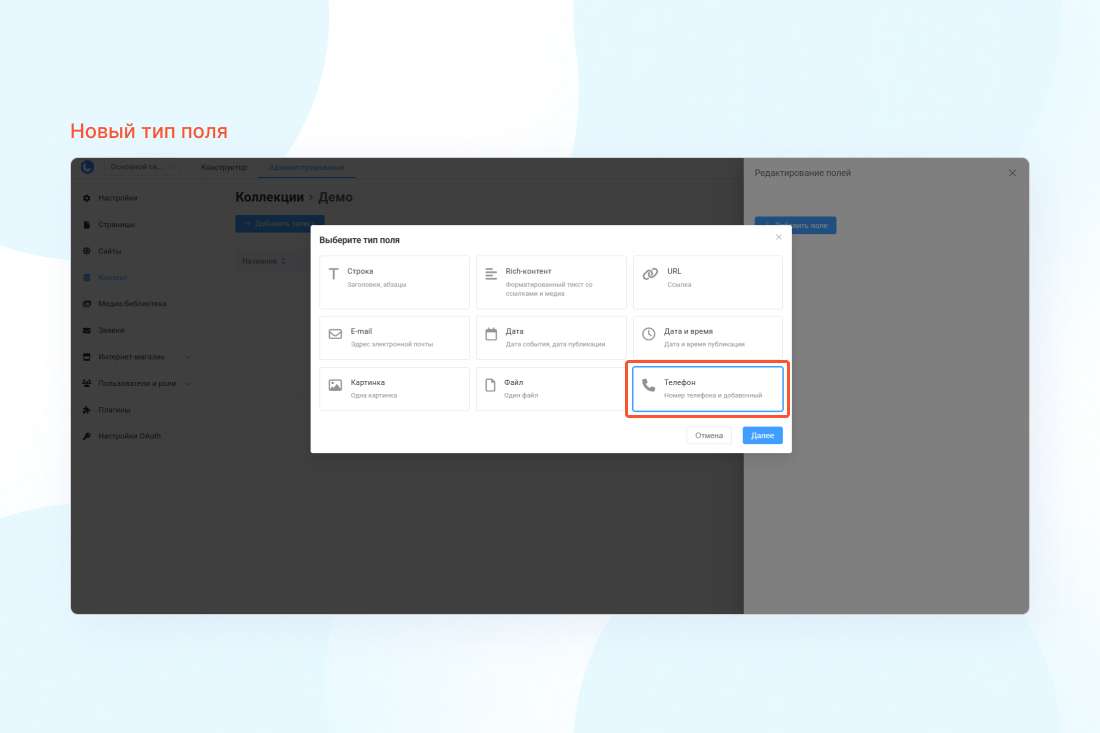Pick the Картинка image icon
This screenshot has height=733, width=1100.
pos(335,385)
